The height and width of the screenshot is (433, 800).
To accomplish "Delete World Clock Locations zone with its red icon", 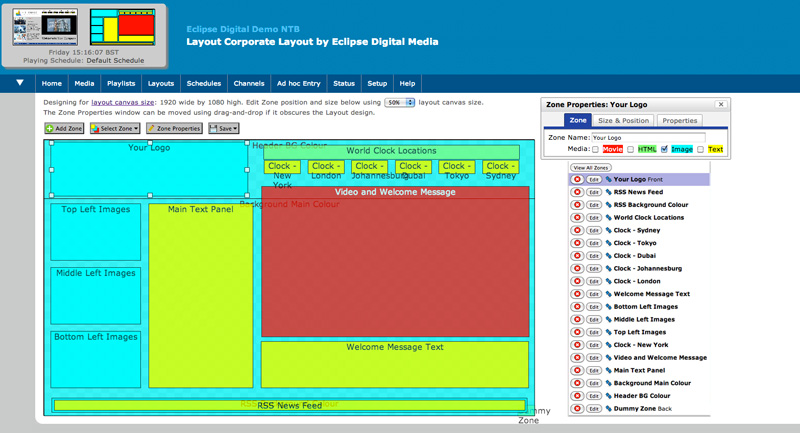I will (577, 218).
